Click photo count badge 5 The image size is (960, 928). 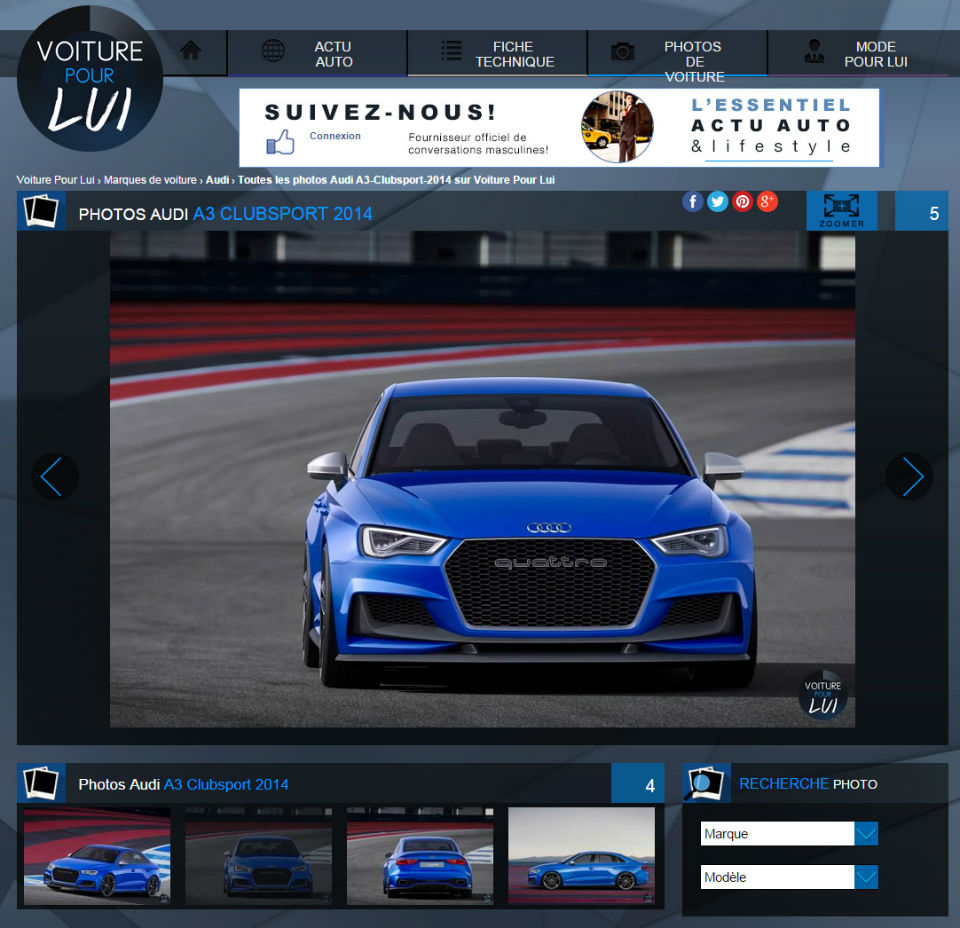921,211
